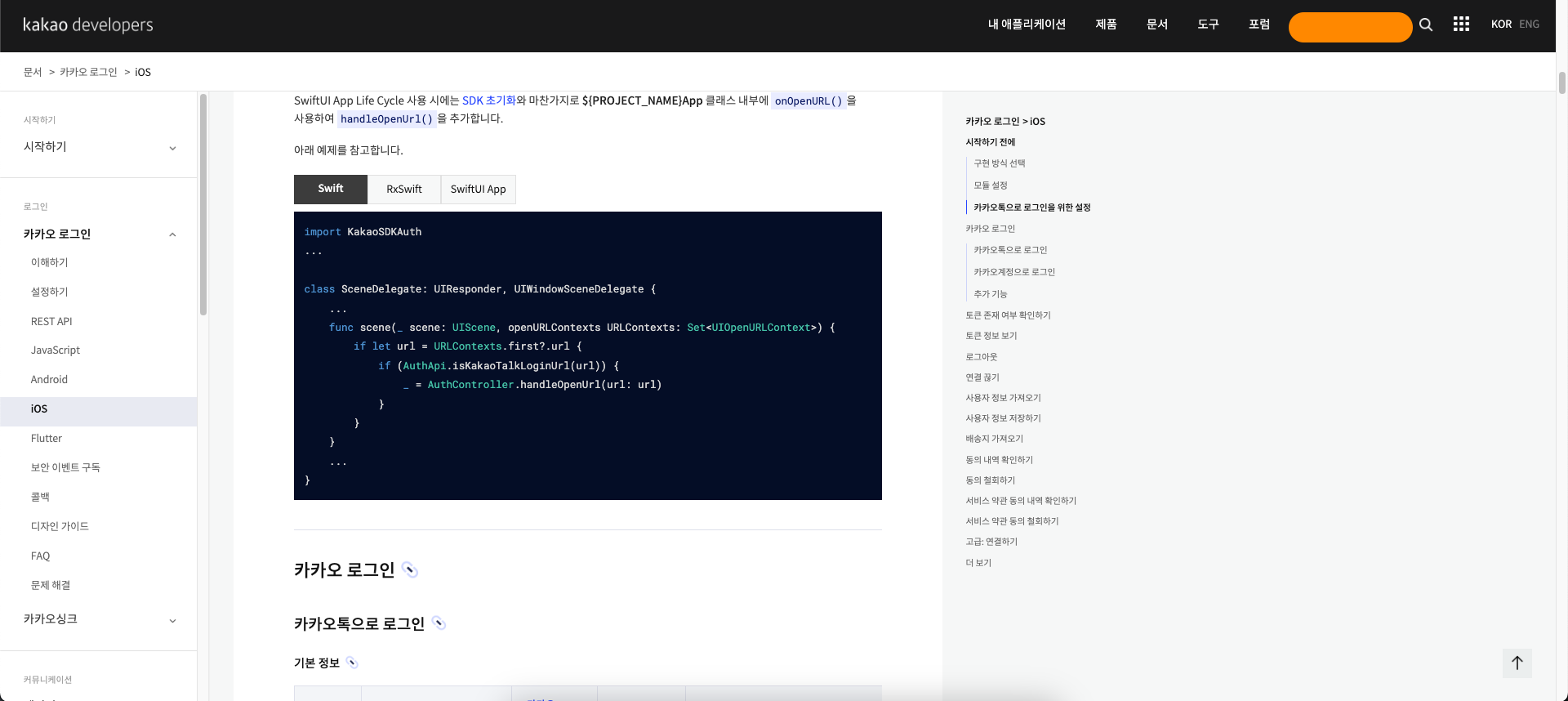Screen dimensions: 1568x701
Task: Jump to 카카오톡으로 로그인을 위한 설정 in contents
Action: coord(1032,208)
